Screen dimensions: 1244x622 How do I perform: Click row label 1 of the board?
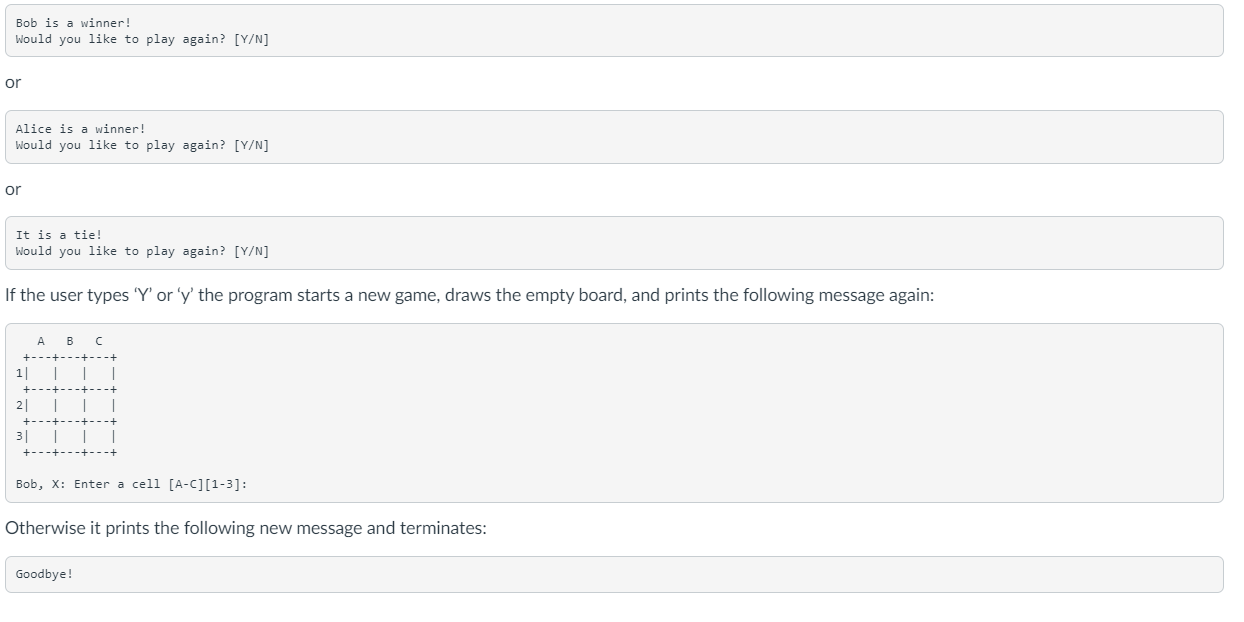19,372
